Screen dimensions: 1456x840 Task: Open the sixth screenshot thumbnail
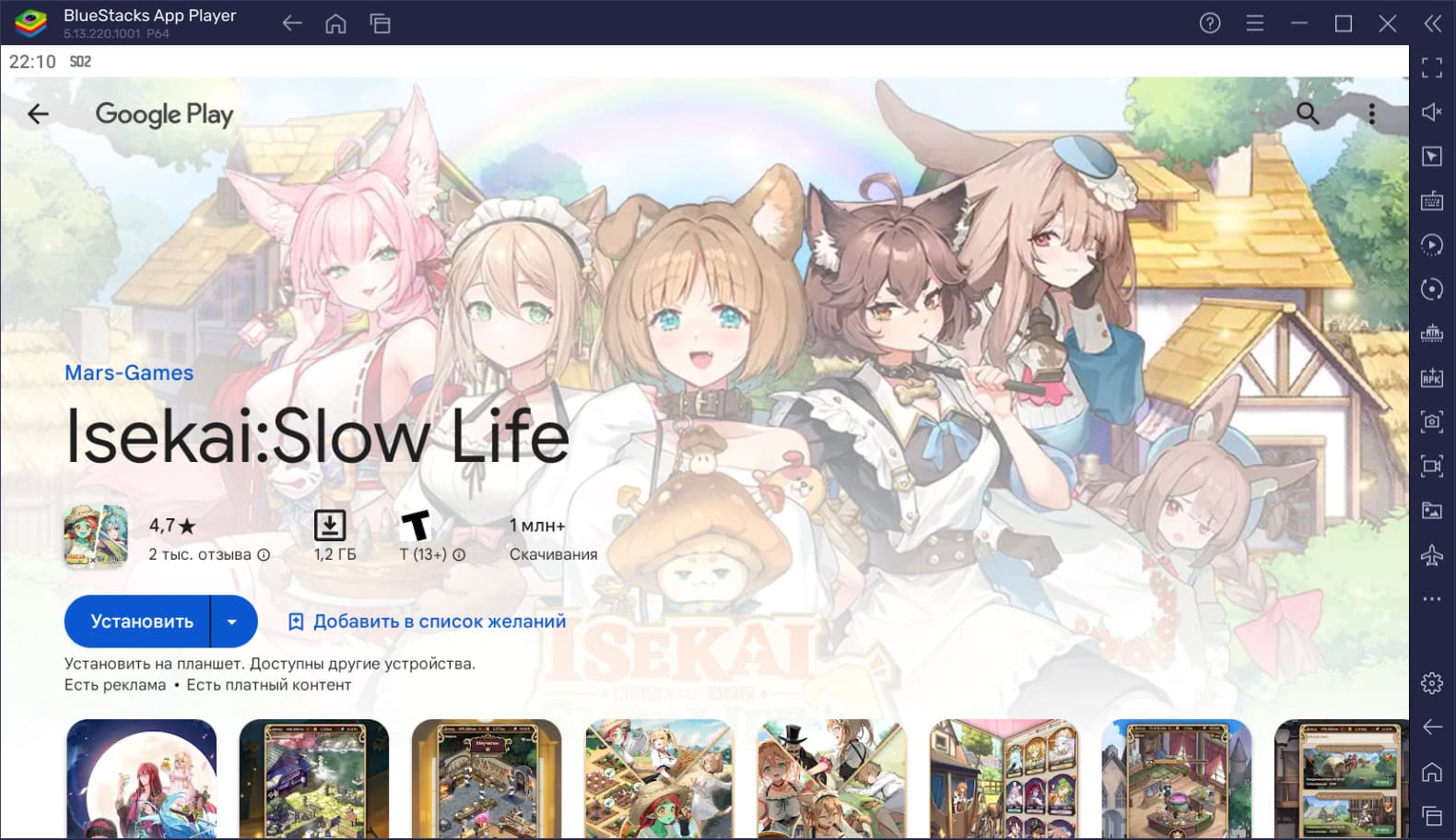coord(1004,779)
